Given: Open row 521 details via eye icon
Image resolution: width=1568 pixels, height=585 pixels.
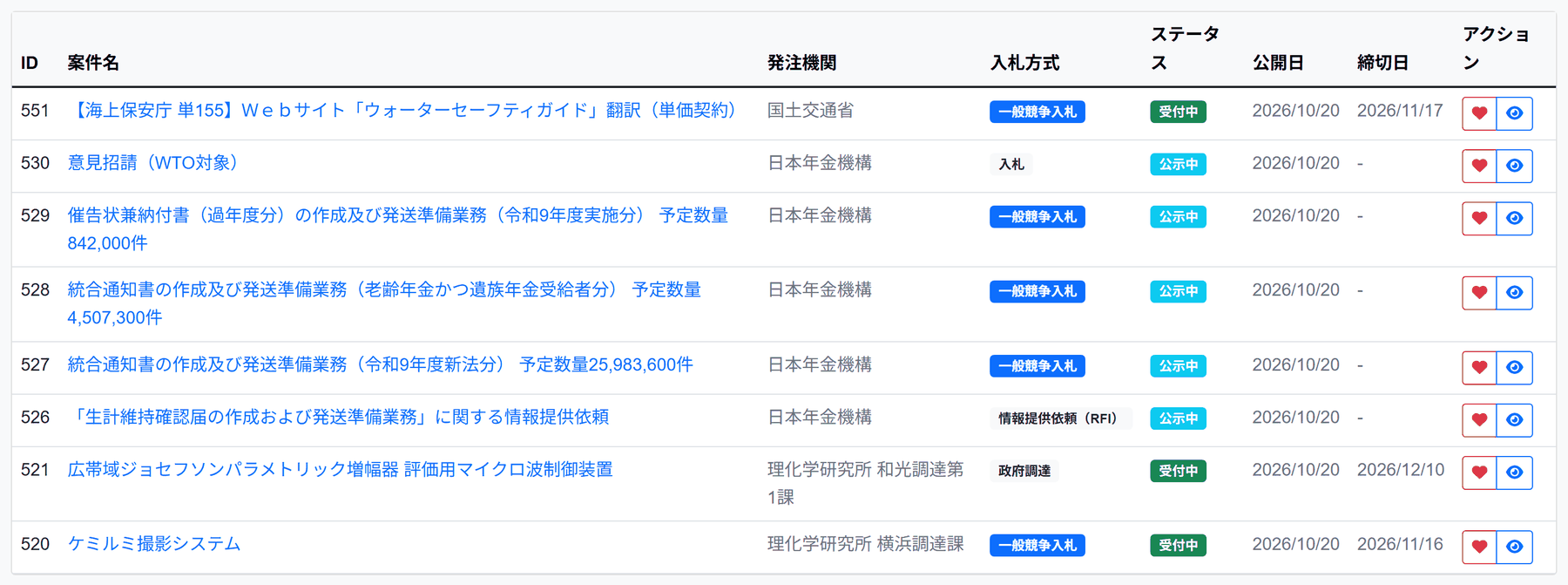Looking at the screenshot, I should [1515, 473].
